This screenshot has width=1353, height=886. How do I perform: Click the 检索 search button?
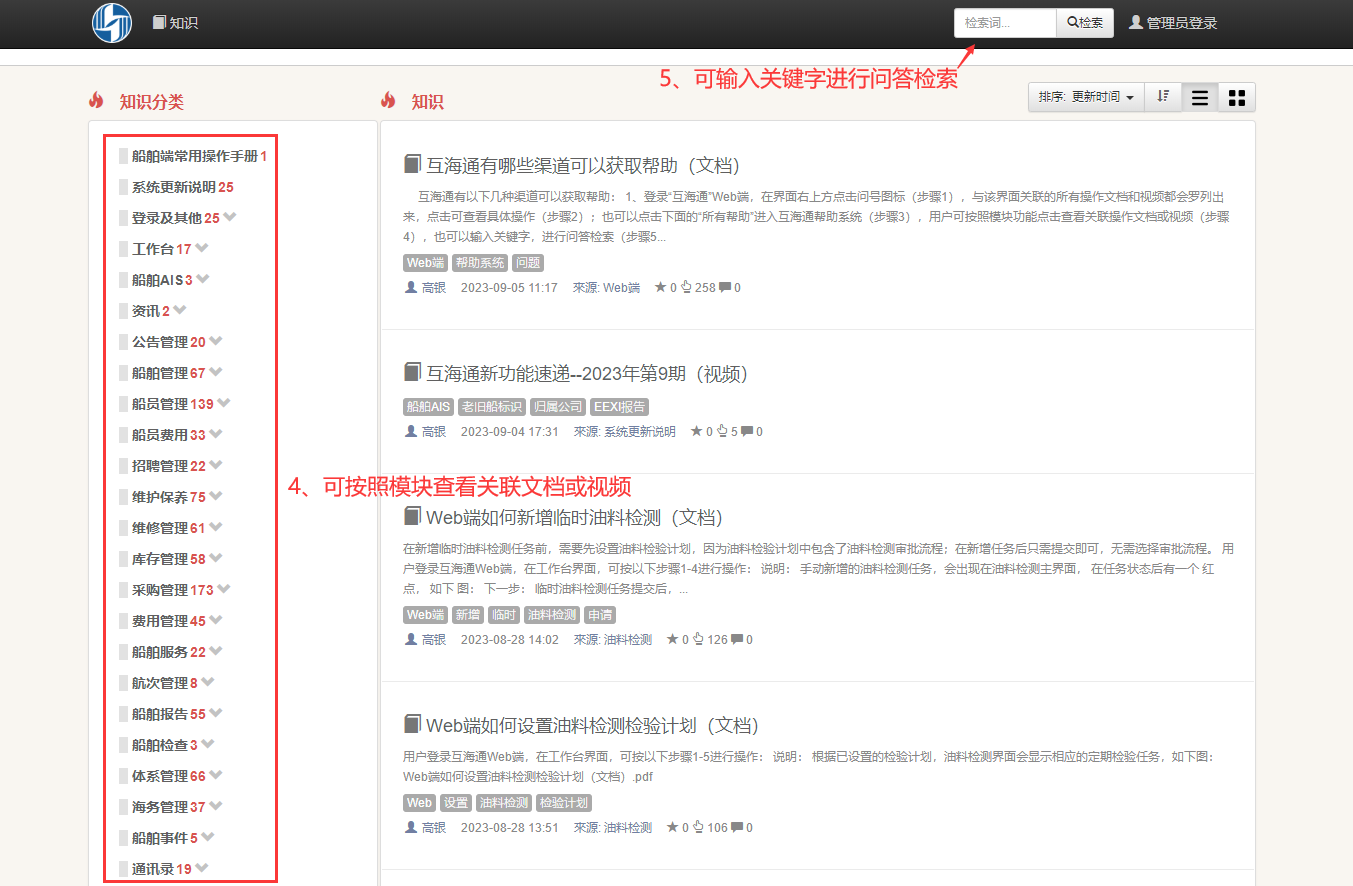click(x=1085, y=22)
